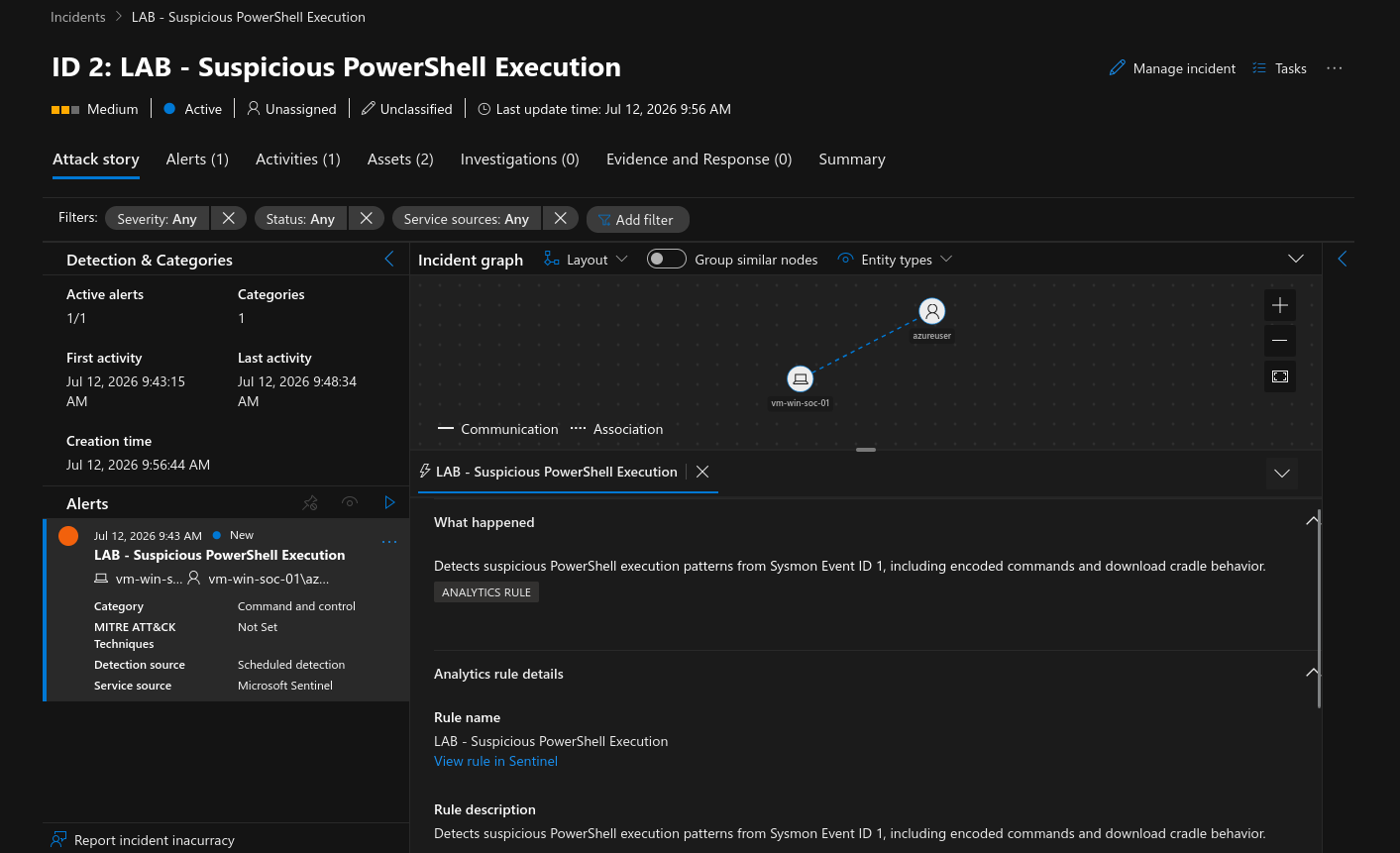Screen dimensions: 1400x853
Task: Toggle alerts visibility eye icon
Action: click(x=350, y=503)
